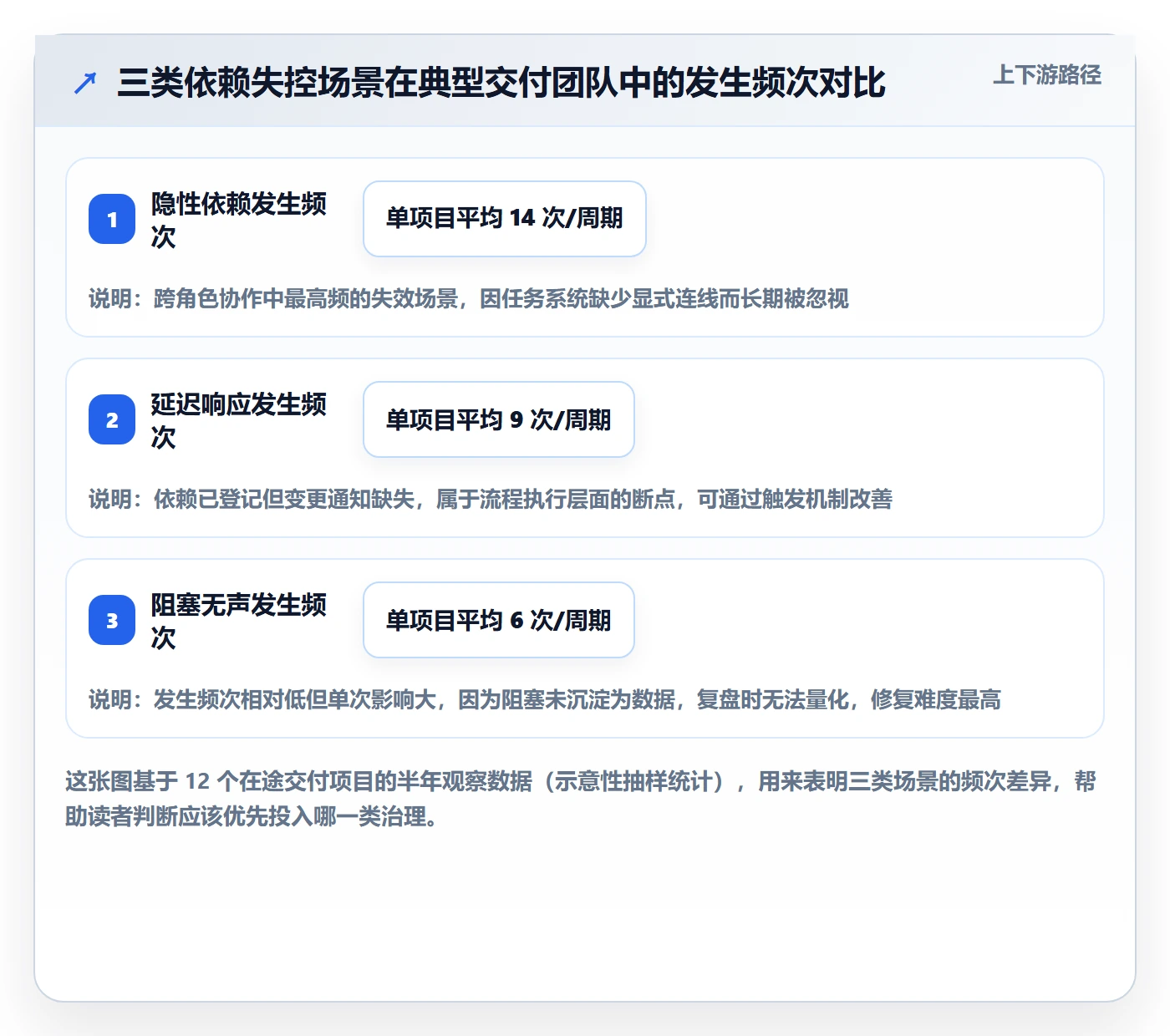This screenshot has width=1170, height=1036.
Task: Select the 阻塞无声发生频次 heading
Action: 239,621
